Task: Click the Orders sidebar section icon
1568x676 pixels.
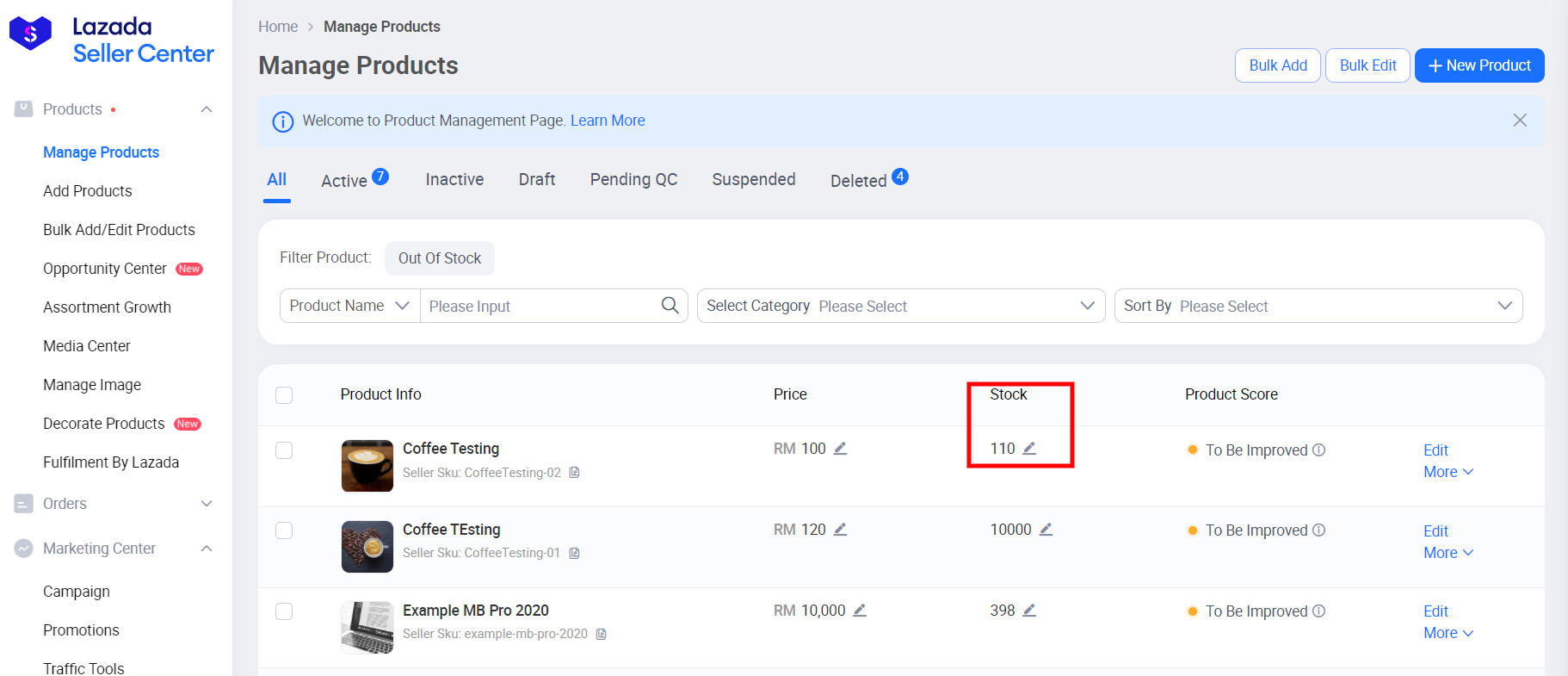Action: [24, 504]
